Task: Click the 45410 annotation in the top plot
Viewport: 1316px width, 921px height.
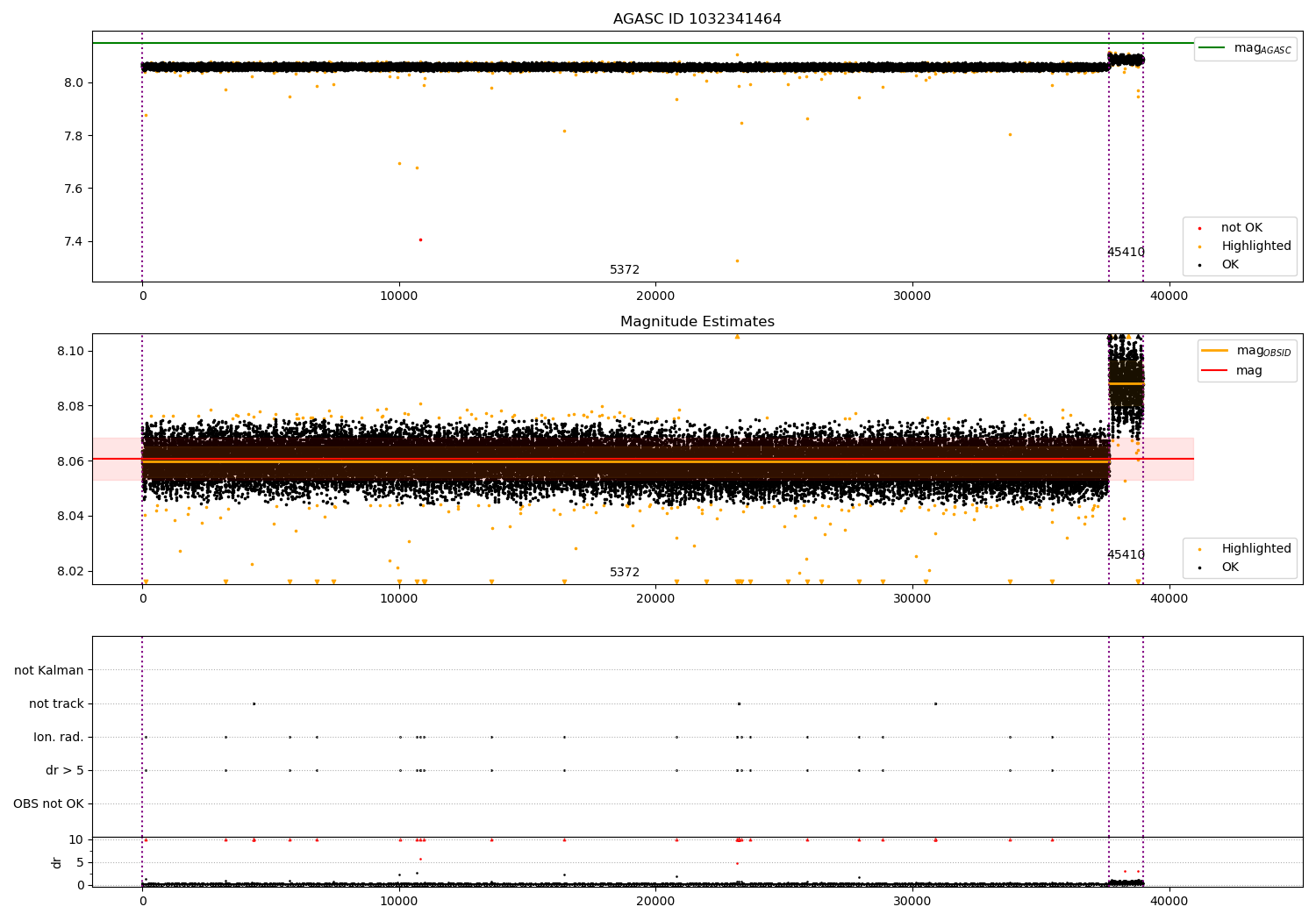Action: click(1126, 253)
